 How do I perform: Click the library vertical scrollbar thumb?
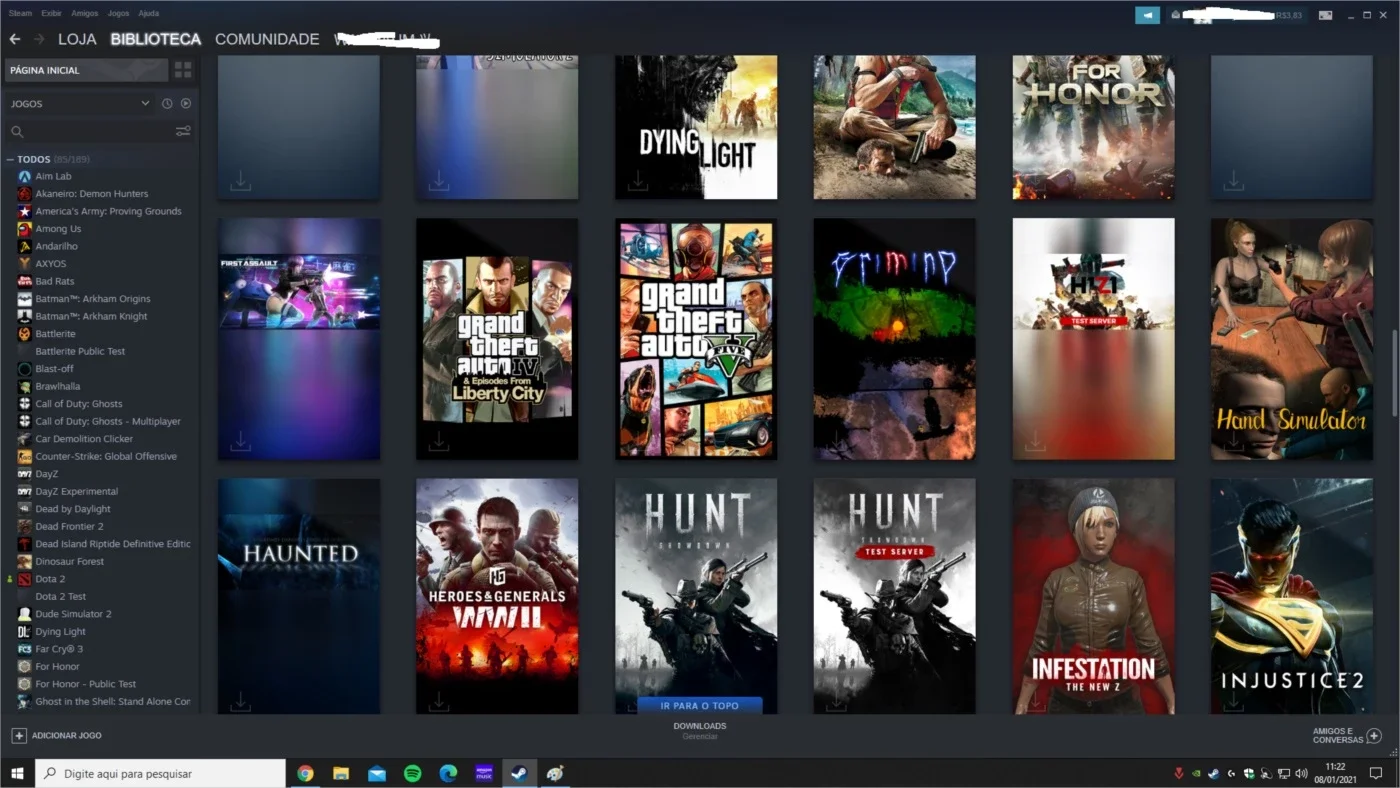click(x=1395, y=372)
